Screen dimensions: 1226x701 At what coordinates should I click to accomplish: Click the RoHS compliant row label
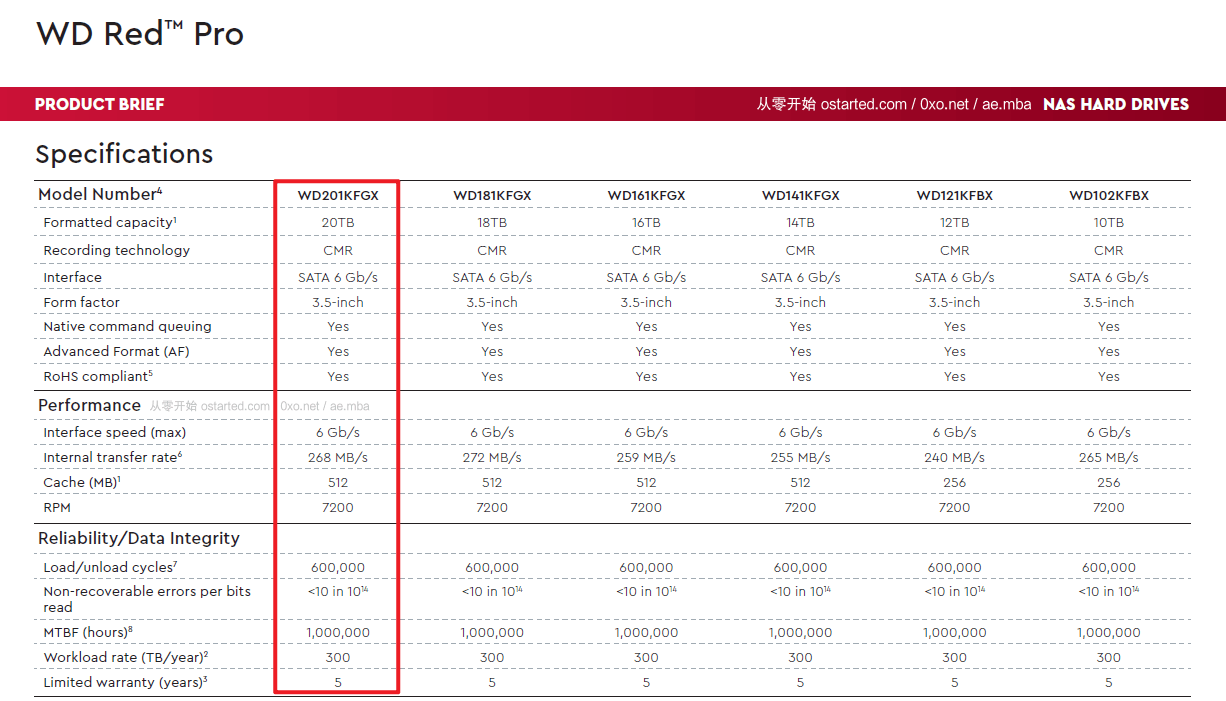pos(98,376)
